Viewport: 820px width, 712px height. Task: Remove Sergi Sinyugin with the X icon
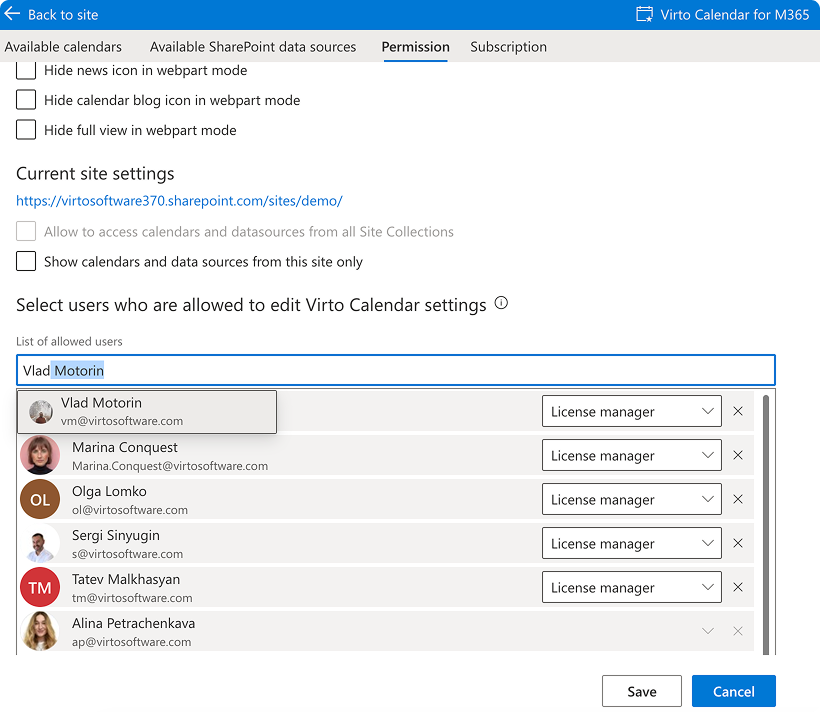tap(737, 543)
